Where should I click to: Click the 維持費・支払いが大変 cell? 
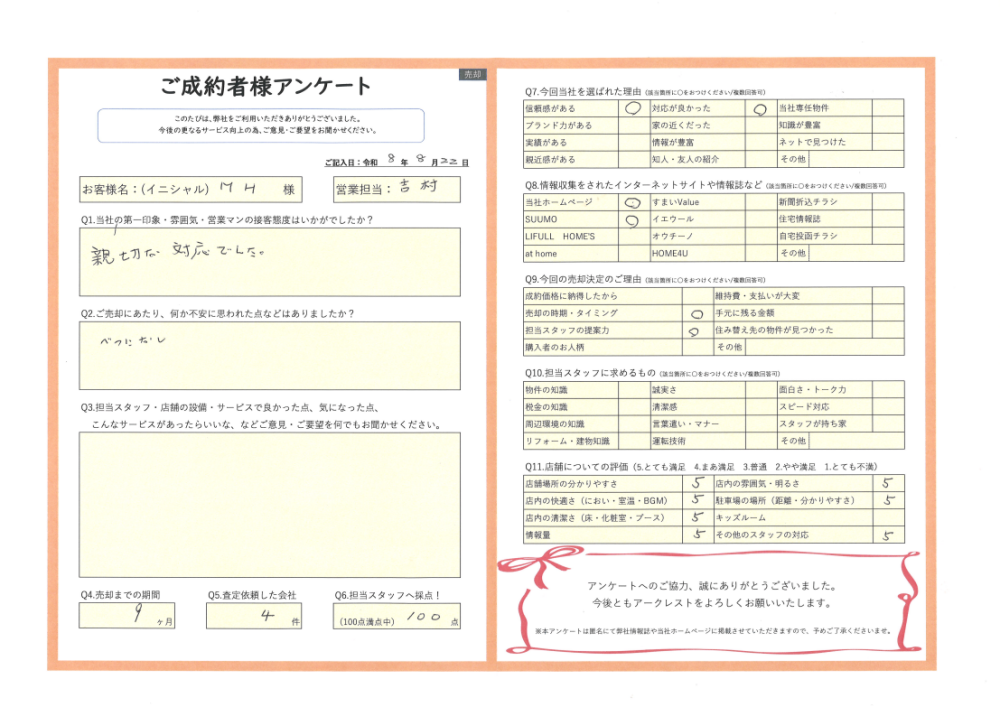[x=793, y=296]
